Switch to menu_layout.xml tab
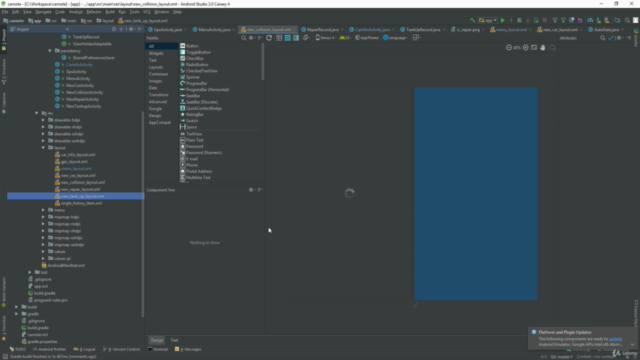640x360 pixels. 511,30
